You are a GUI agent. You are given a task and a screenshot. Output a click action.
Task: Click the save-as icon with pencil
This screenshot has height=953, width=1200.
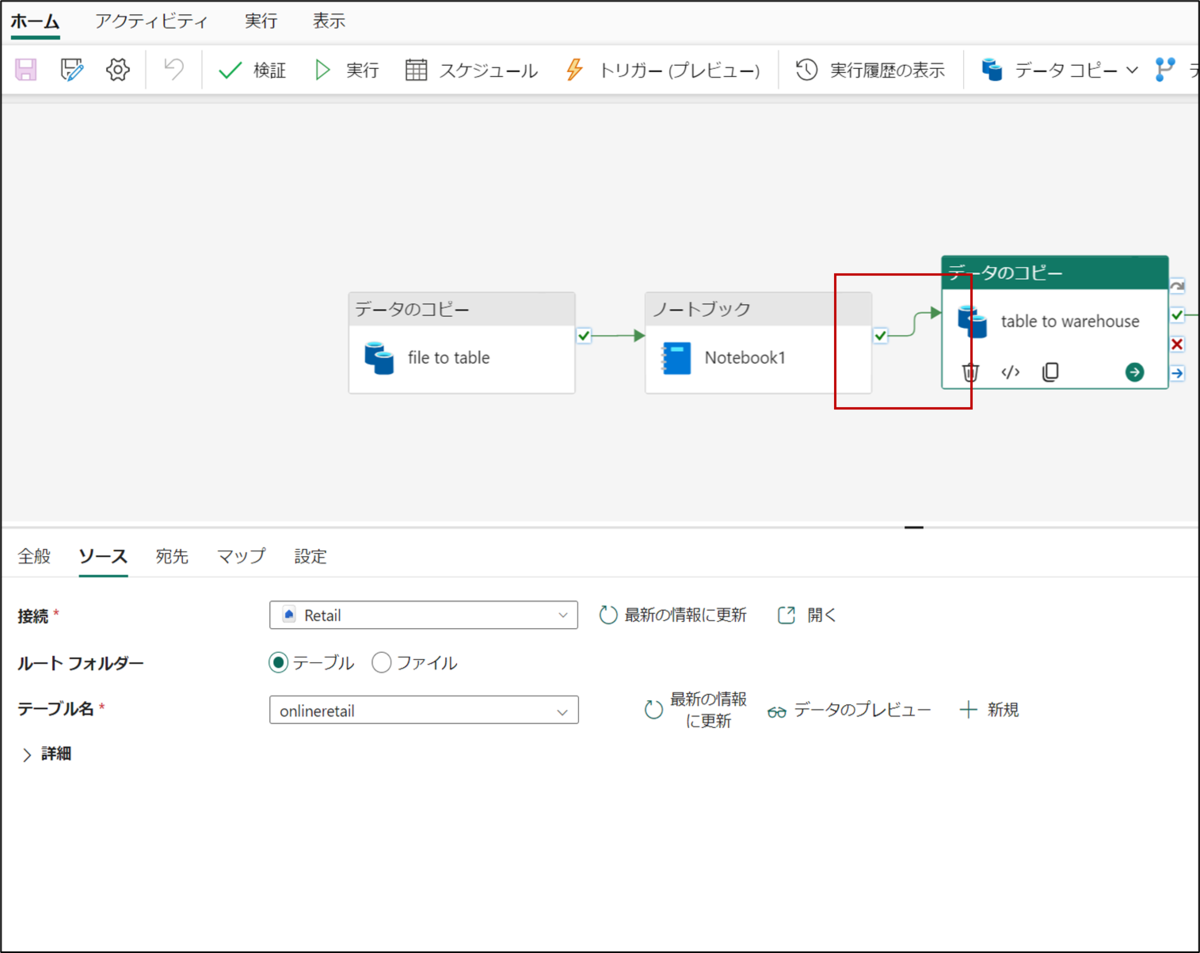(x=72, y=70)
